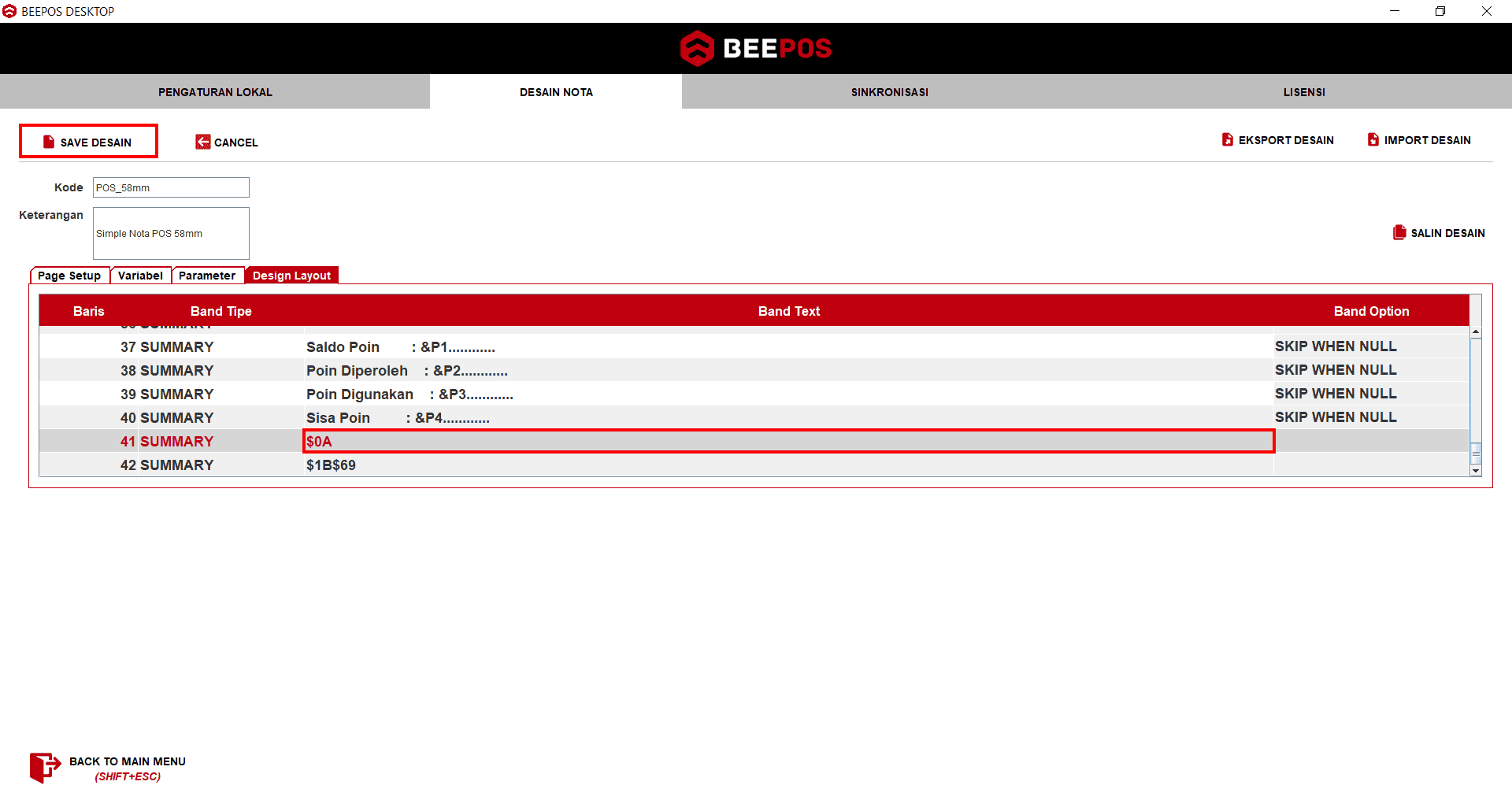Image resolution: width=1512 pixels, height=811 pixels.
Task: Click the BEEPOS logo in header
Action: pyautogui.click(x=755, y=48)
